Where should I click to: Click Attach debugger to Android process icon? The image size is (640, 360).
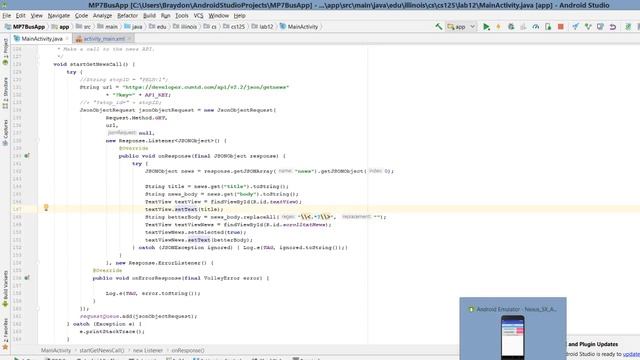pos(548,27)
